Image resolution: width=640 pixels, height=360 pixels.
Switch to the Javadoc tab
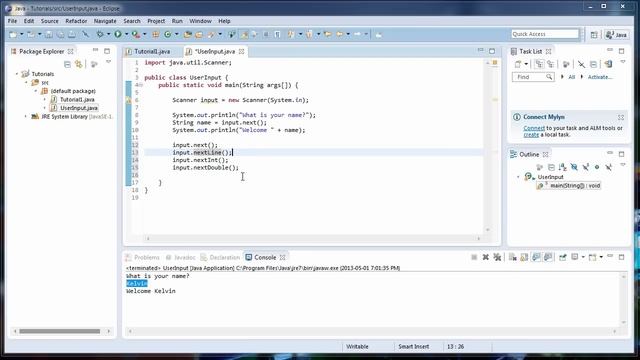[181, 257]
